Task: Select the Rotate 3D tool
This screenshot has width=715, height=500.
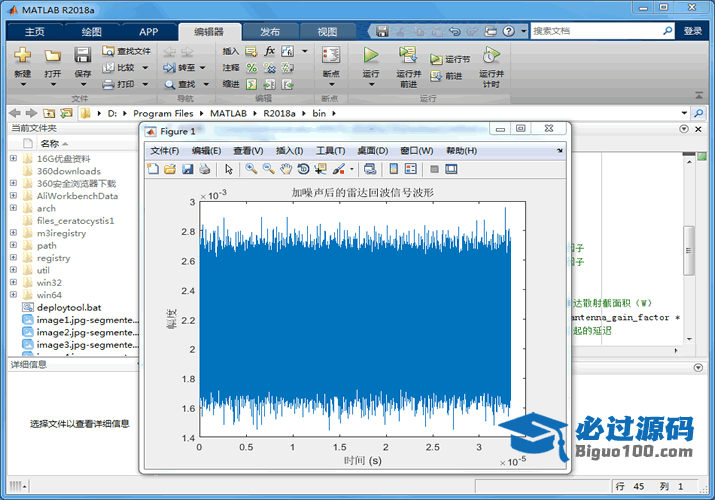Action: 303,169
